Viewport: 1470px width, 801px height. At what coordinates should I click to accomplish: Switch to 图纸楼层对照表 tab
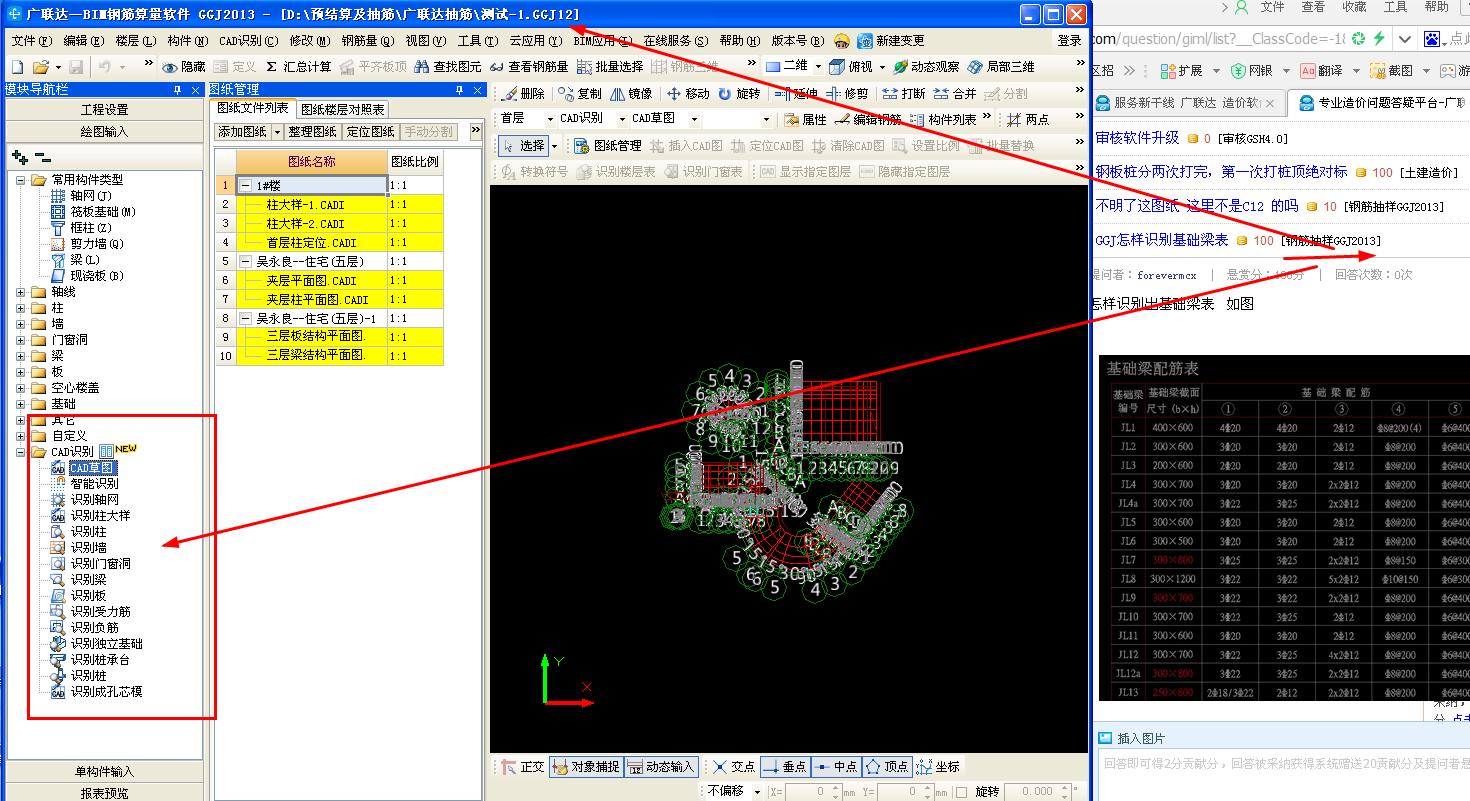(x=343, y=109)
